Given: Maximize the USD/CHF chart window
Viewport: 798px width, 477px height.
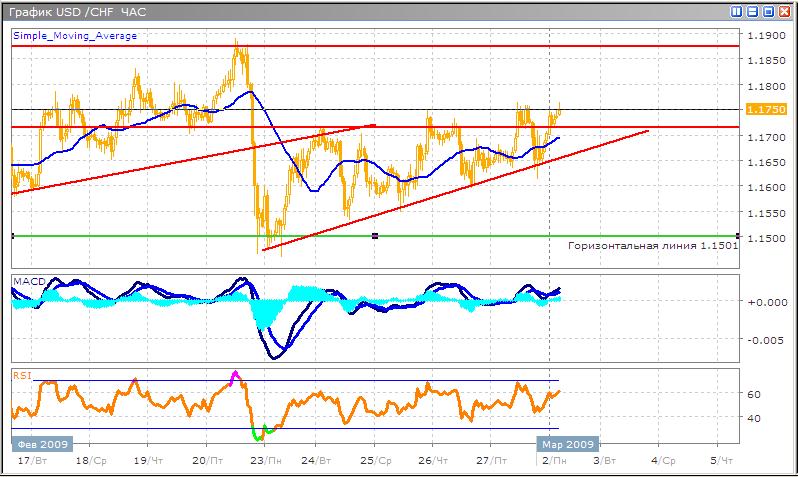Looking at the screenshot, I should (x=768, y=12).
